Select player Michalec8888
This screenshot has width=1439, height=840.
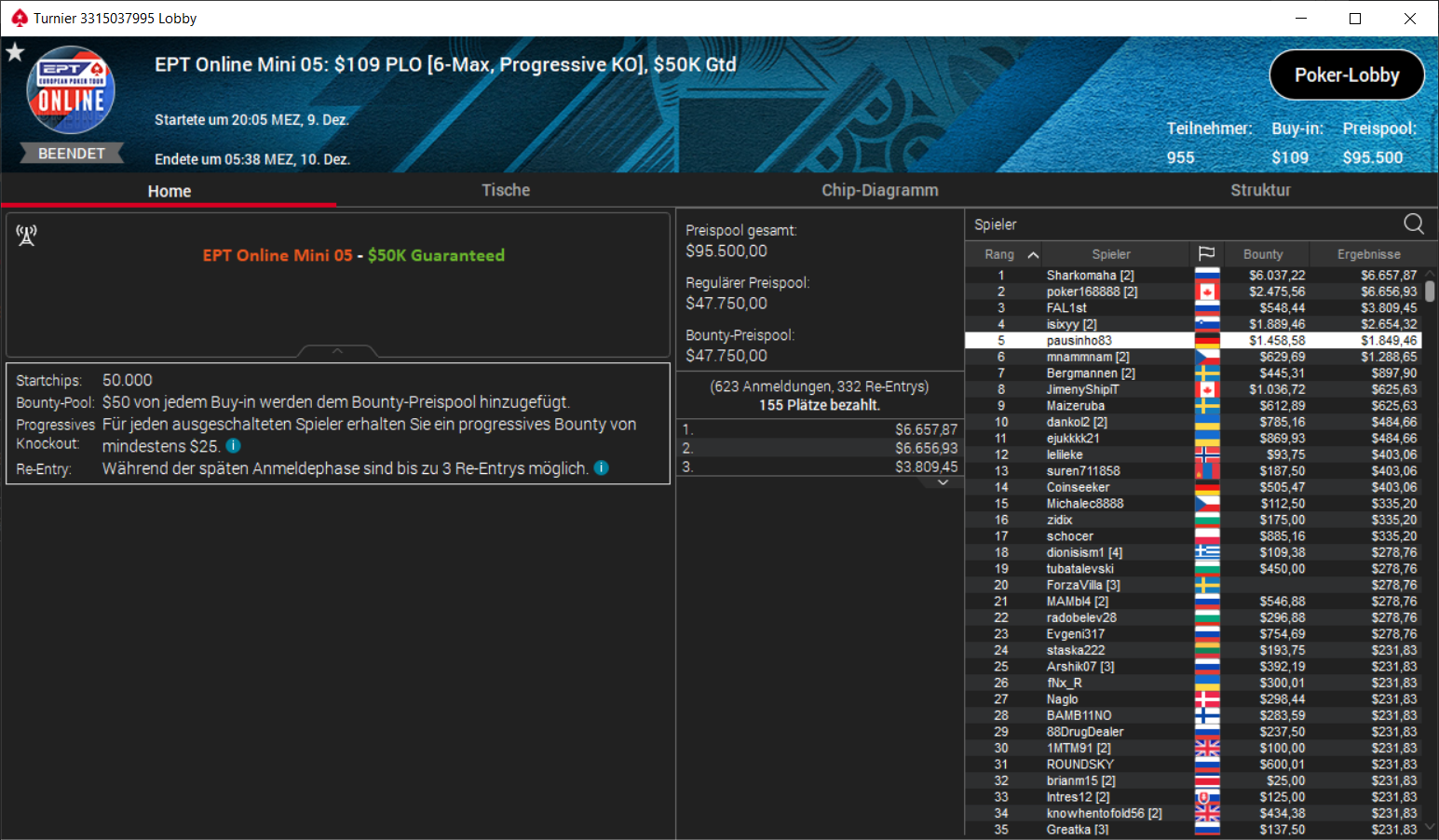(1193, 504)
